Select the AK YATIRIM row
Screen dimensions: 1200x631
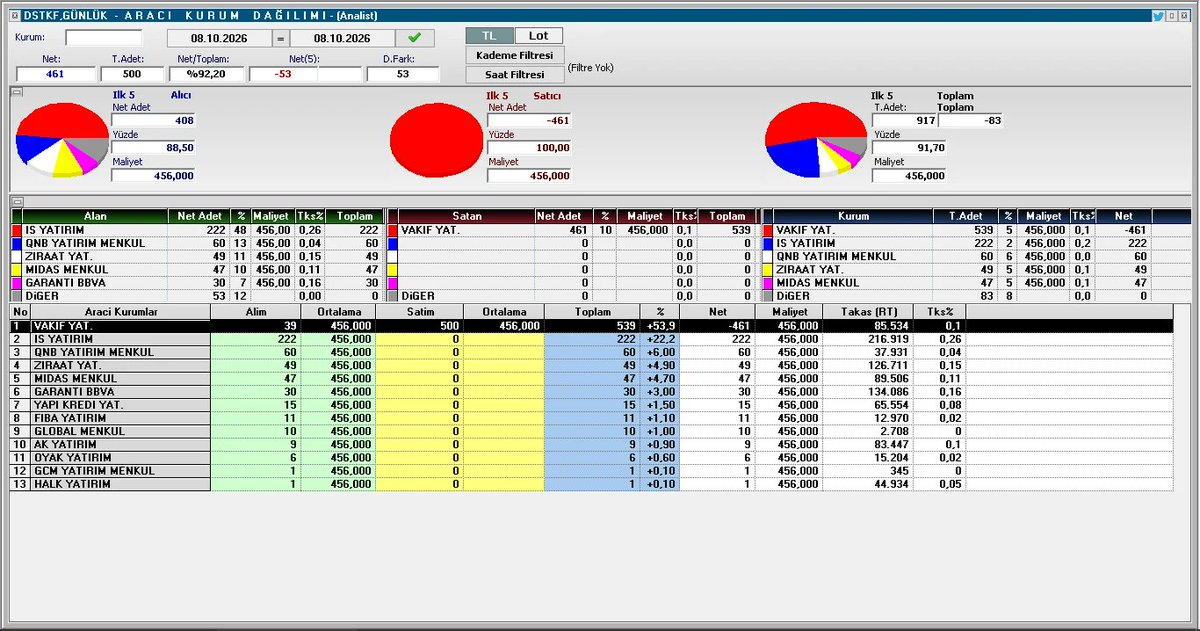pos(591,444)
